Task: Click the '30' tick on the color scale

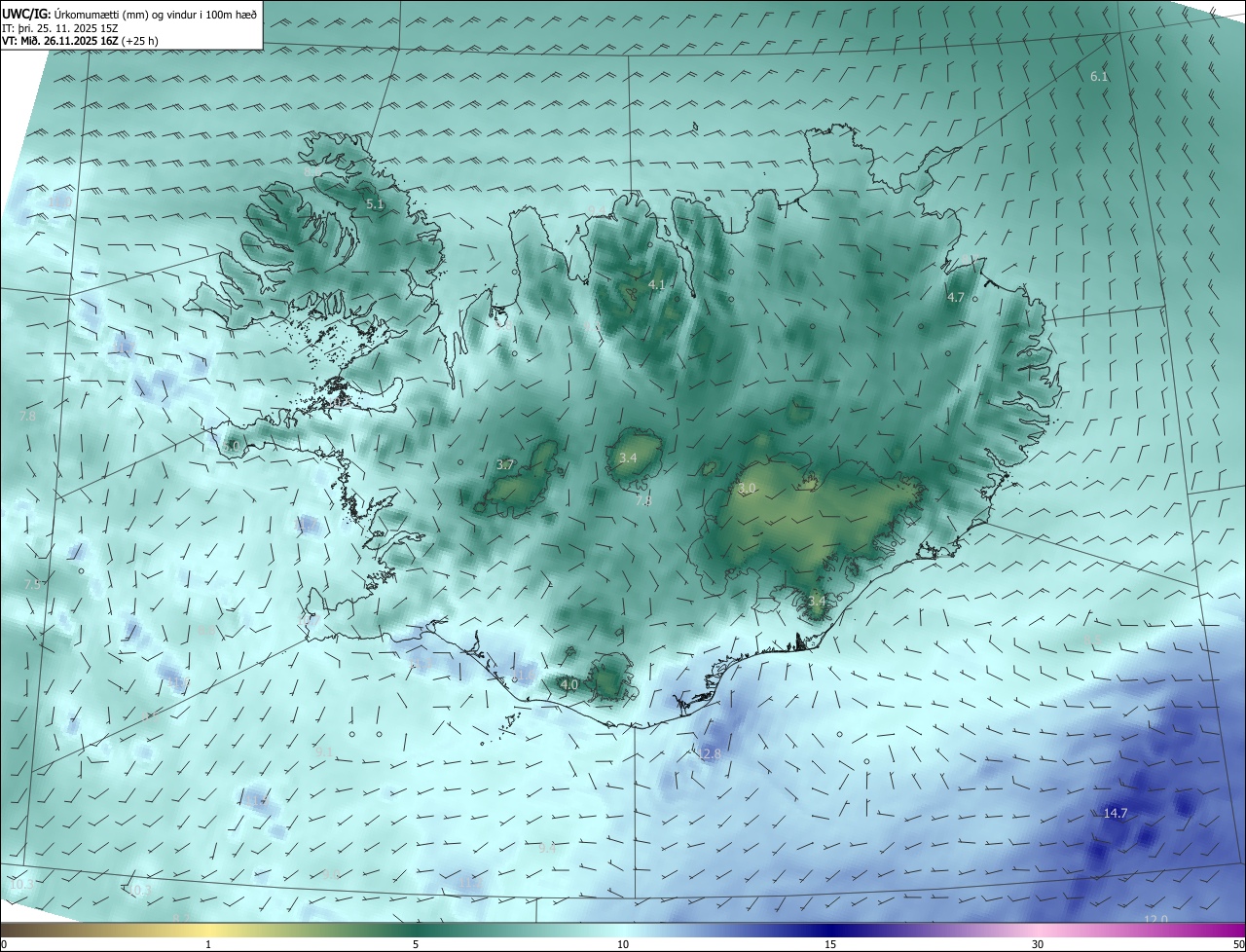Action: 1038,944
